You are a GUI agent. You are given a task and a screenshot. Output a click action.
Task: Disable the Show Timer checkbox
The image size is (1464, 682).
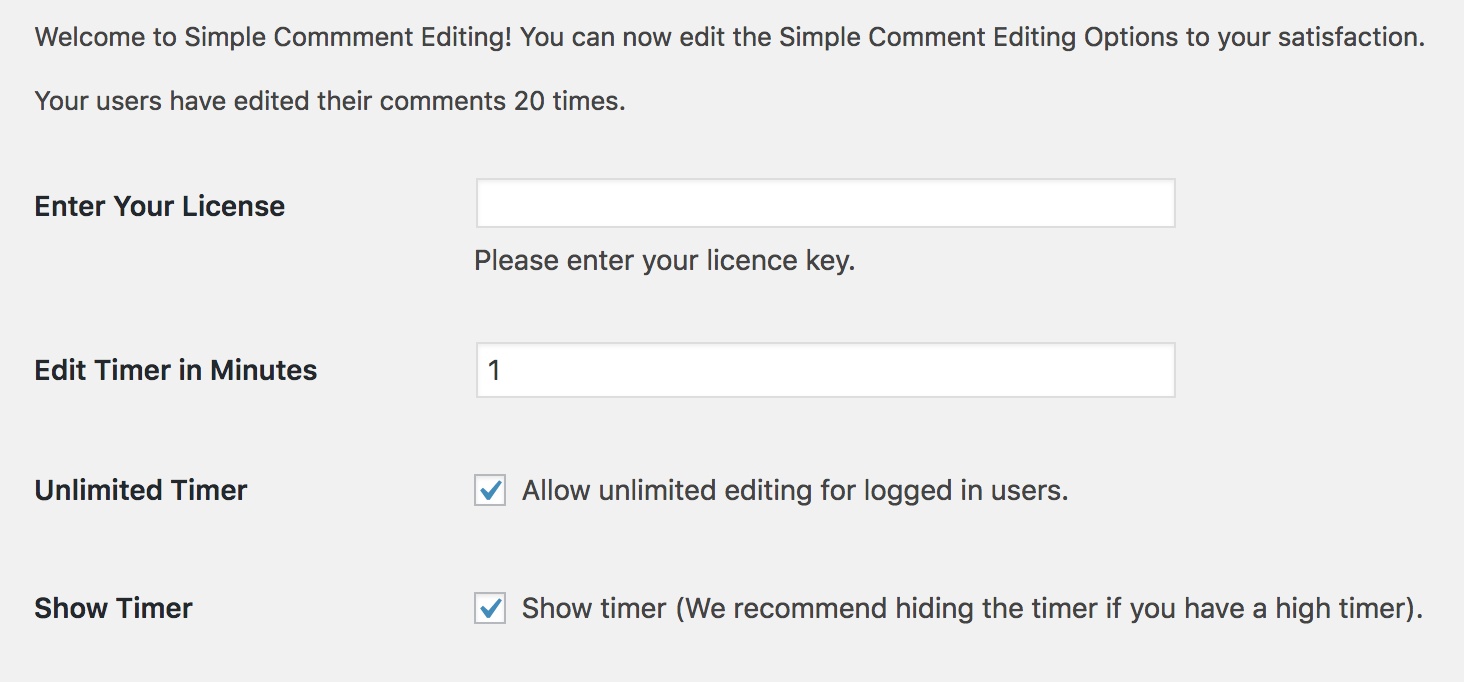[490, 608]
